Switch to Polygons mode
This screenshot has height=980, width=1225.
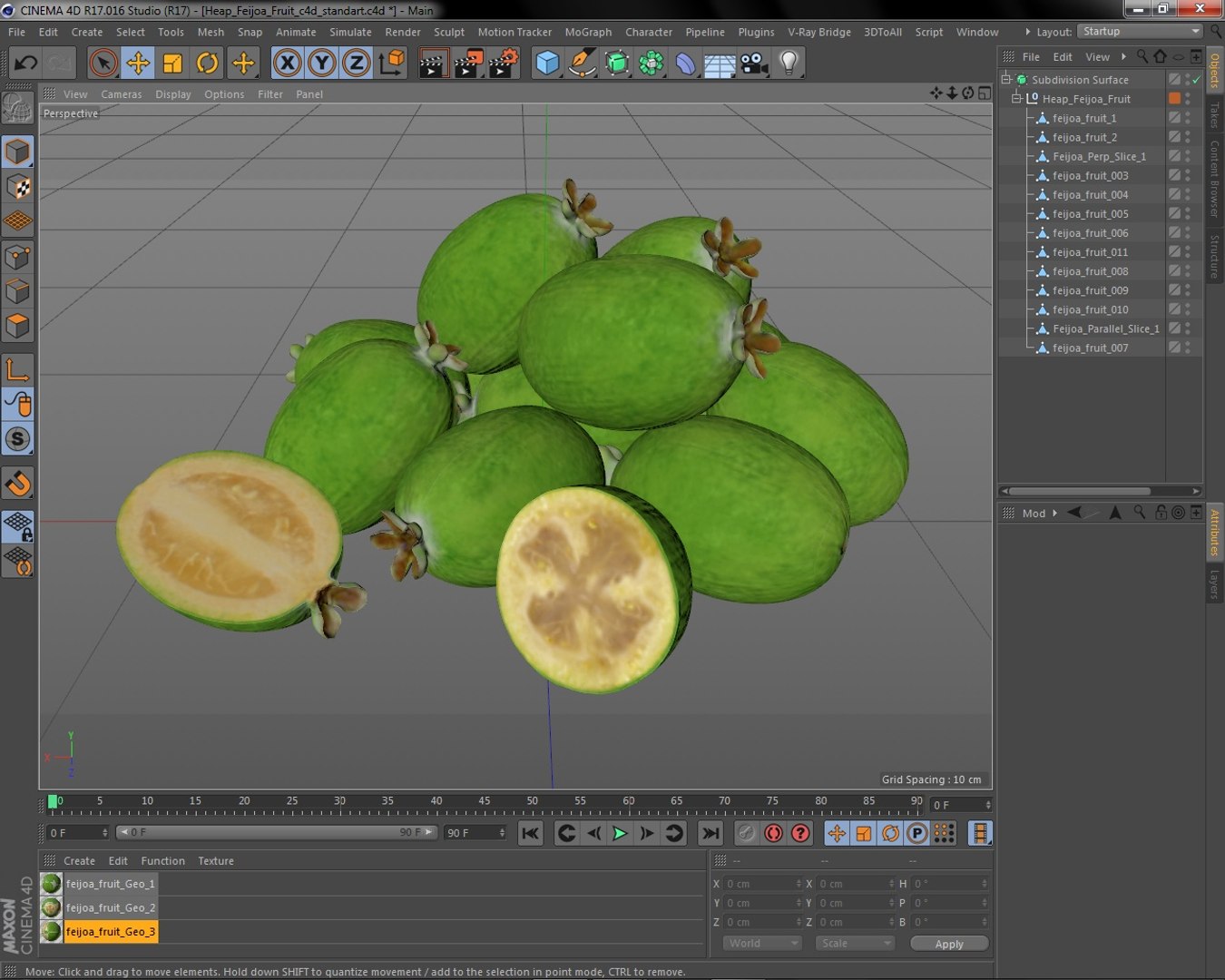pos(18,326)
